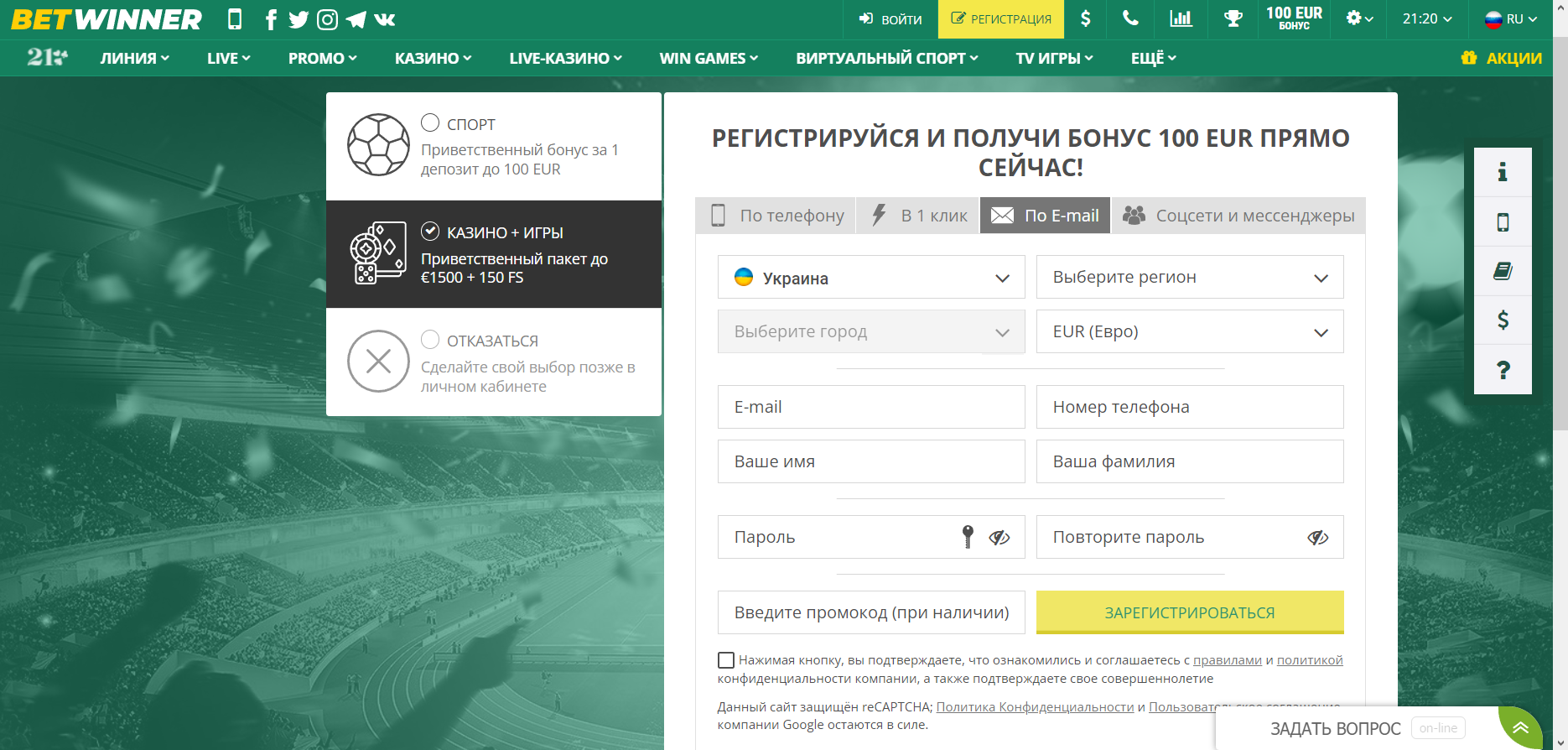
Task: Expand the ВИРТУАЛЬНЫЙ СПОРТ menu
Action: [x=887, y=58]
